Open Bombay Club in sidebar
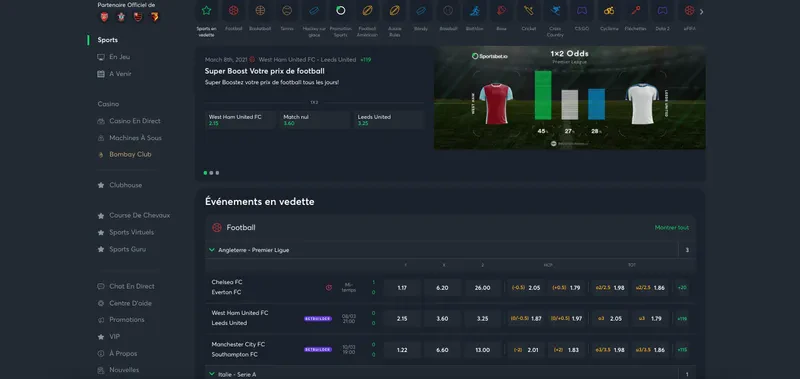Viewport: 800px width, 379px height. point(130,154)
